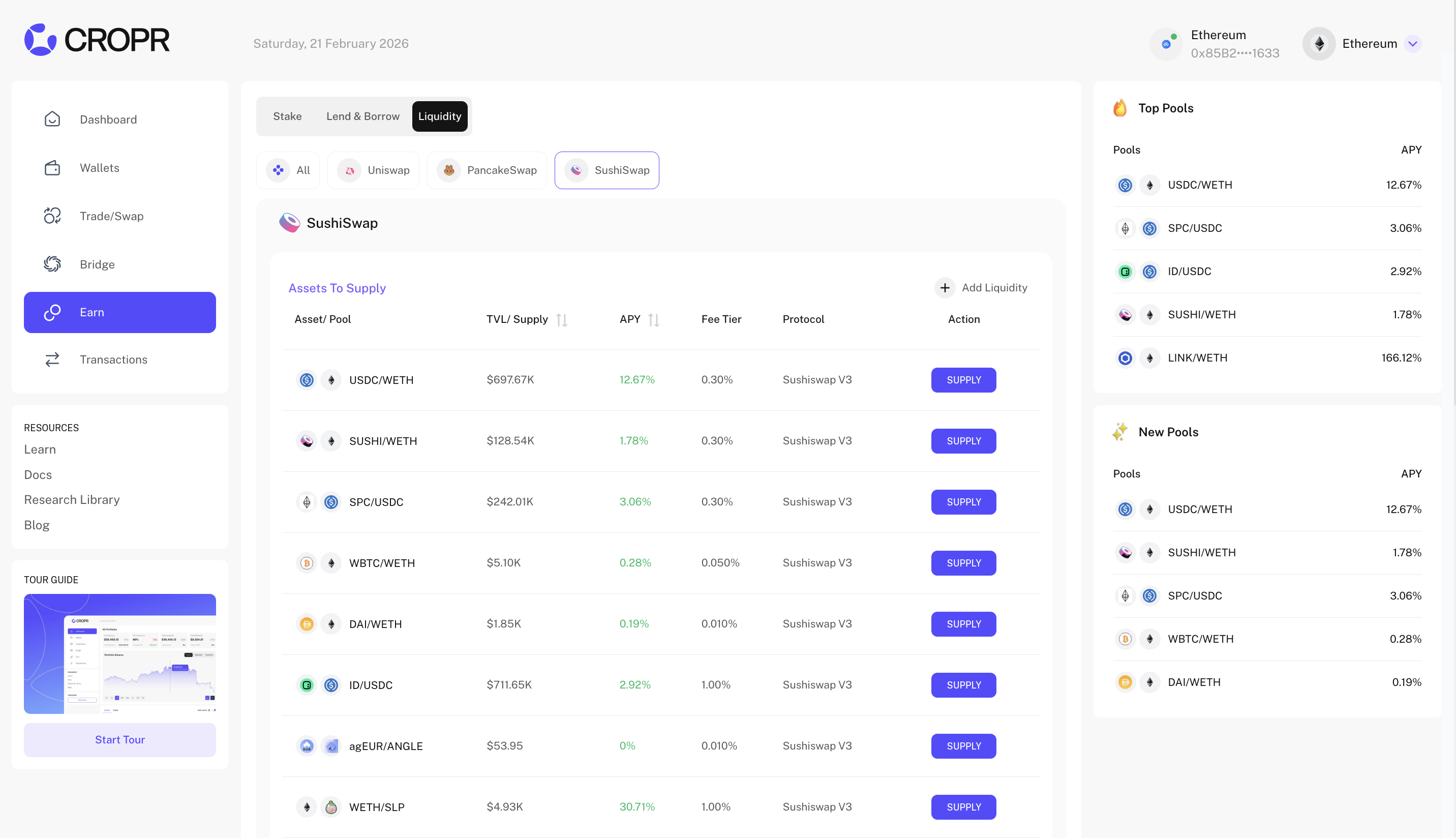Supply liquidity to the WETH/SLP pool
1456x838 pixels.
(963, 807)
